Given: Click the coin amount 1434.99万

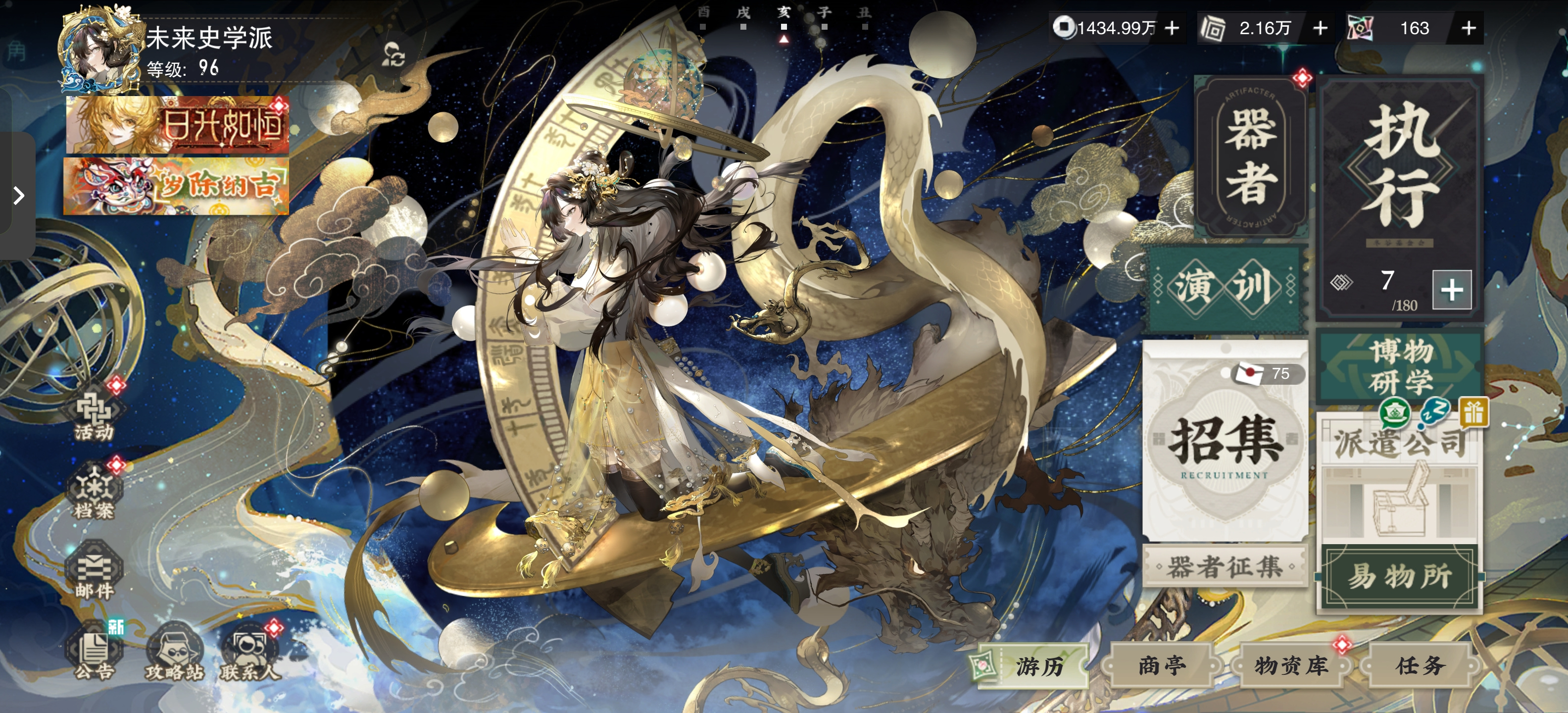Looking at the screenshot, I should (1116, 28).
